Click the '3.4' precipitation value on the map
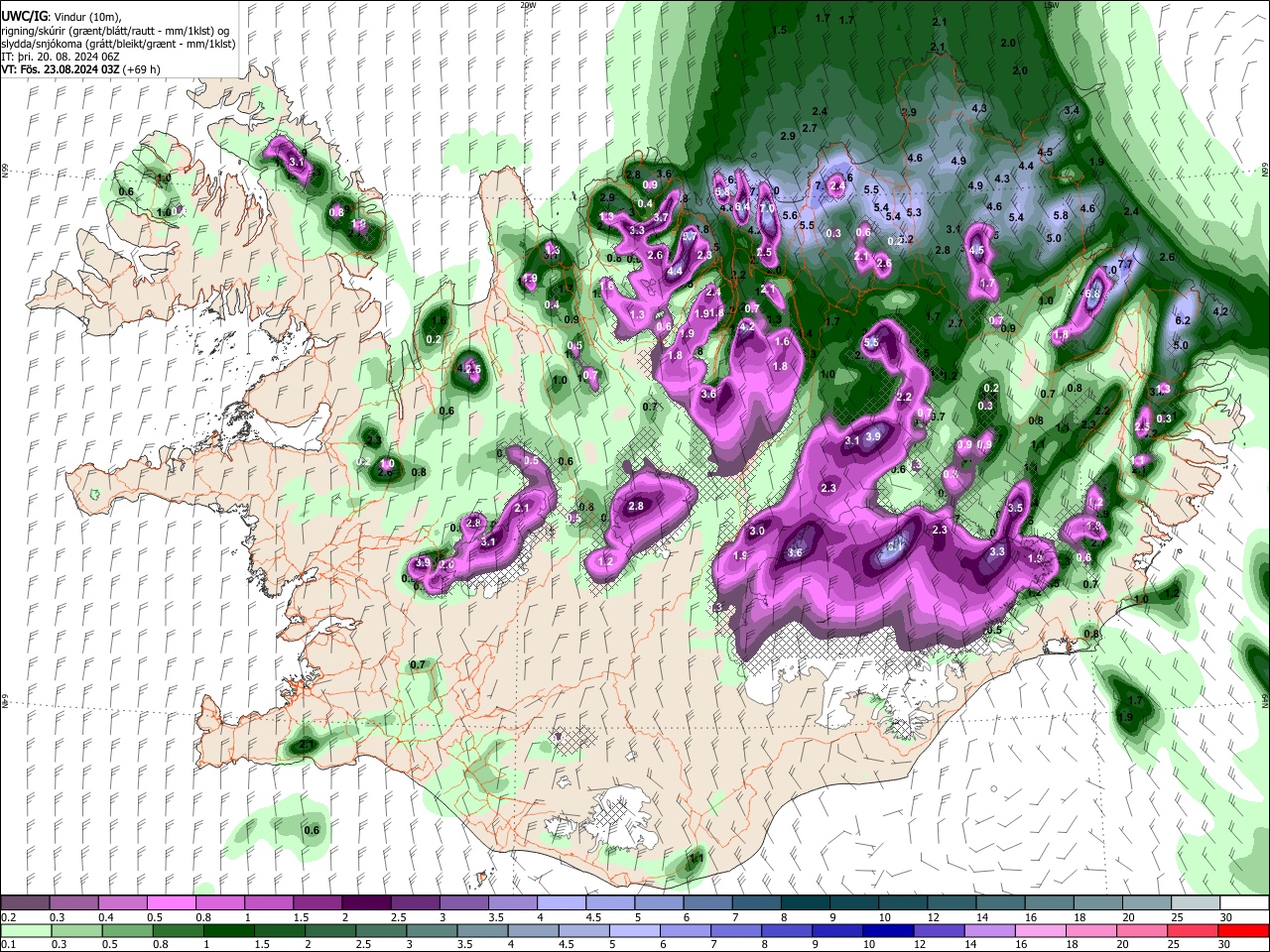The image size is (1270, 952). (x=1071, y=110)
